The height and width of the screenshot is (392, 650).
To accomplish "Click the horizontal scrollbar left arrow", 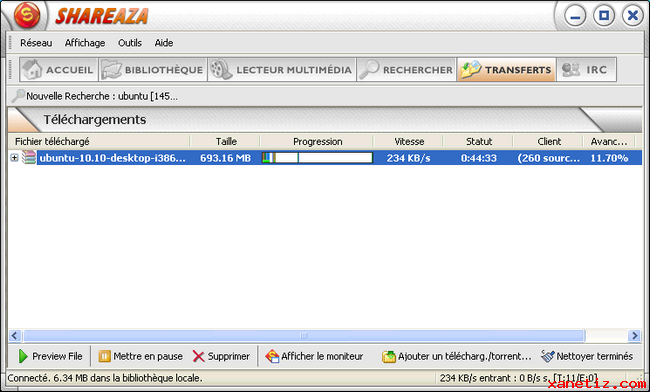I will click(x=15, y=336).
